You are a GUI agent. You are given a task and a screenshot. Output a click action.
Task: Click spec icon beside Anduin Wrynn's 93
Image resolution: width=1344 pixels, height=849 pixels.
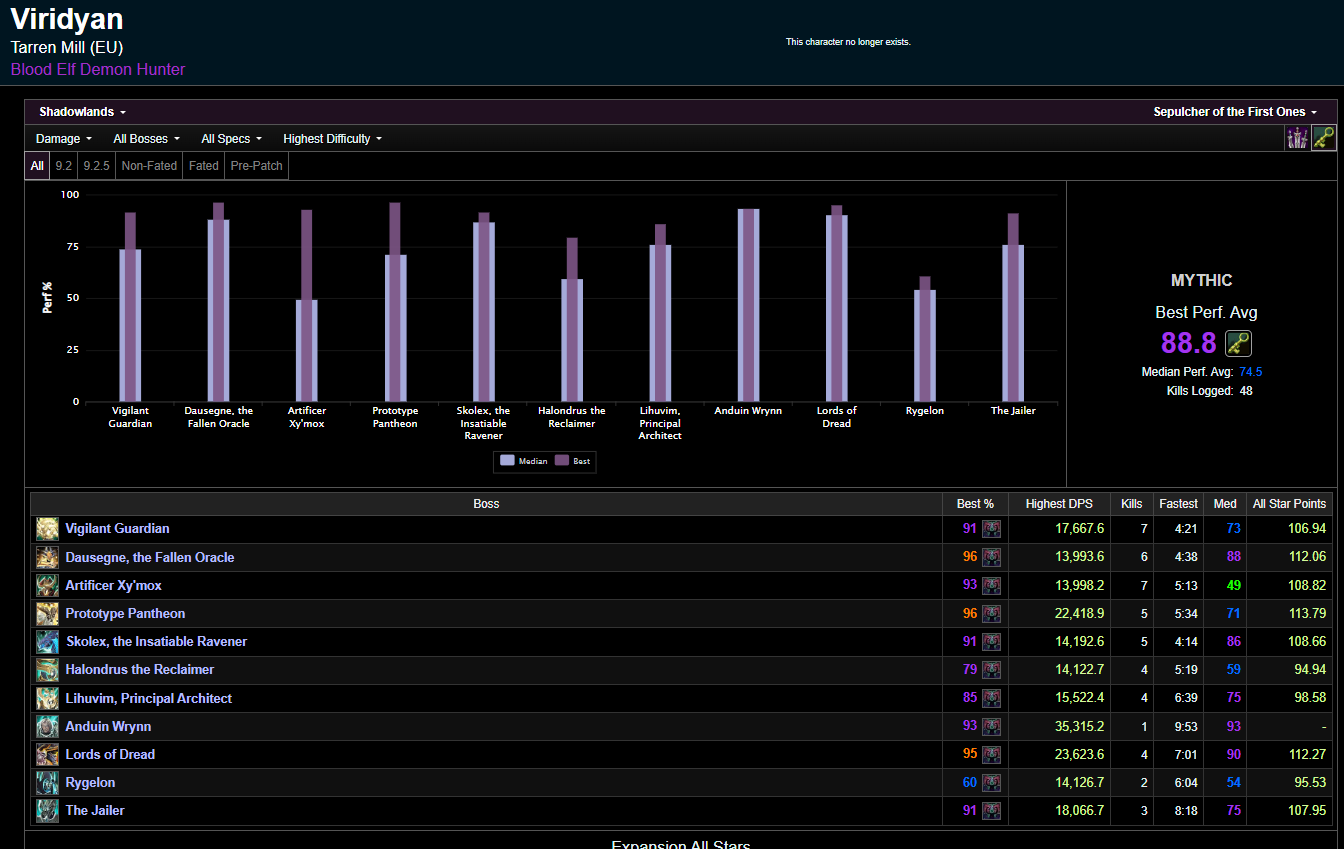click(x=991, y=726)
